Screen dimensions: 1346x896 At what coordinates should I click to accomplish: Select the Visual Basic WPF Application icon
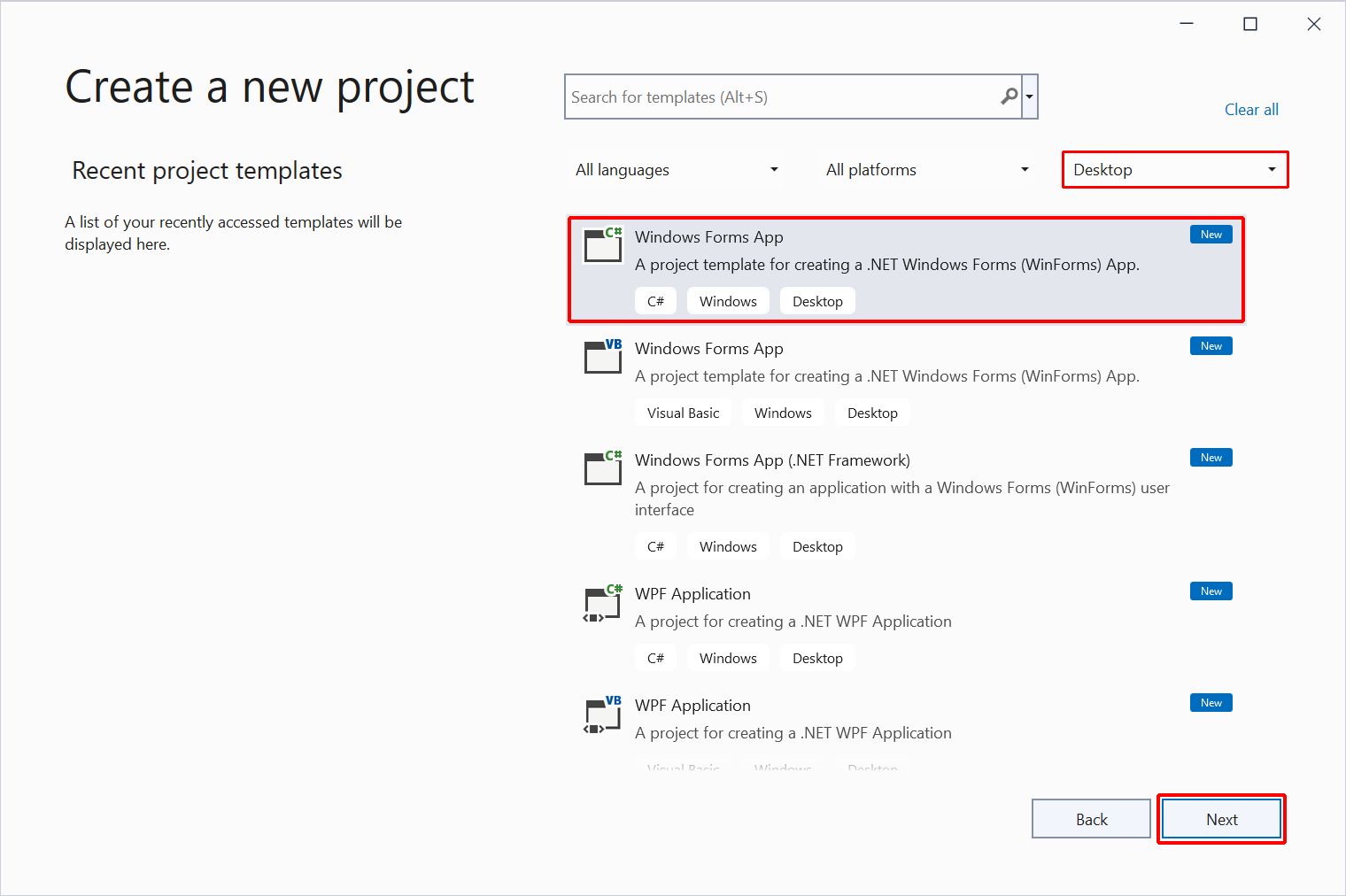[x=603, y=714]
